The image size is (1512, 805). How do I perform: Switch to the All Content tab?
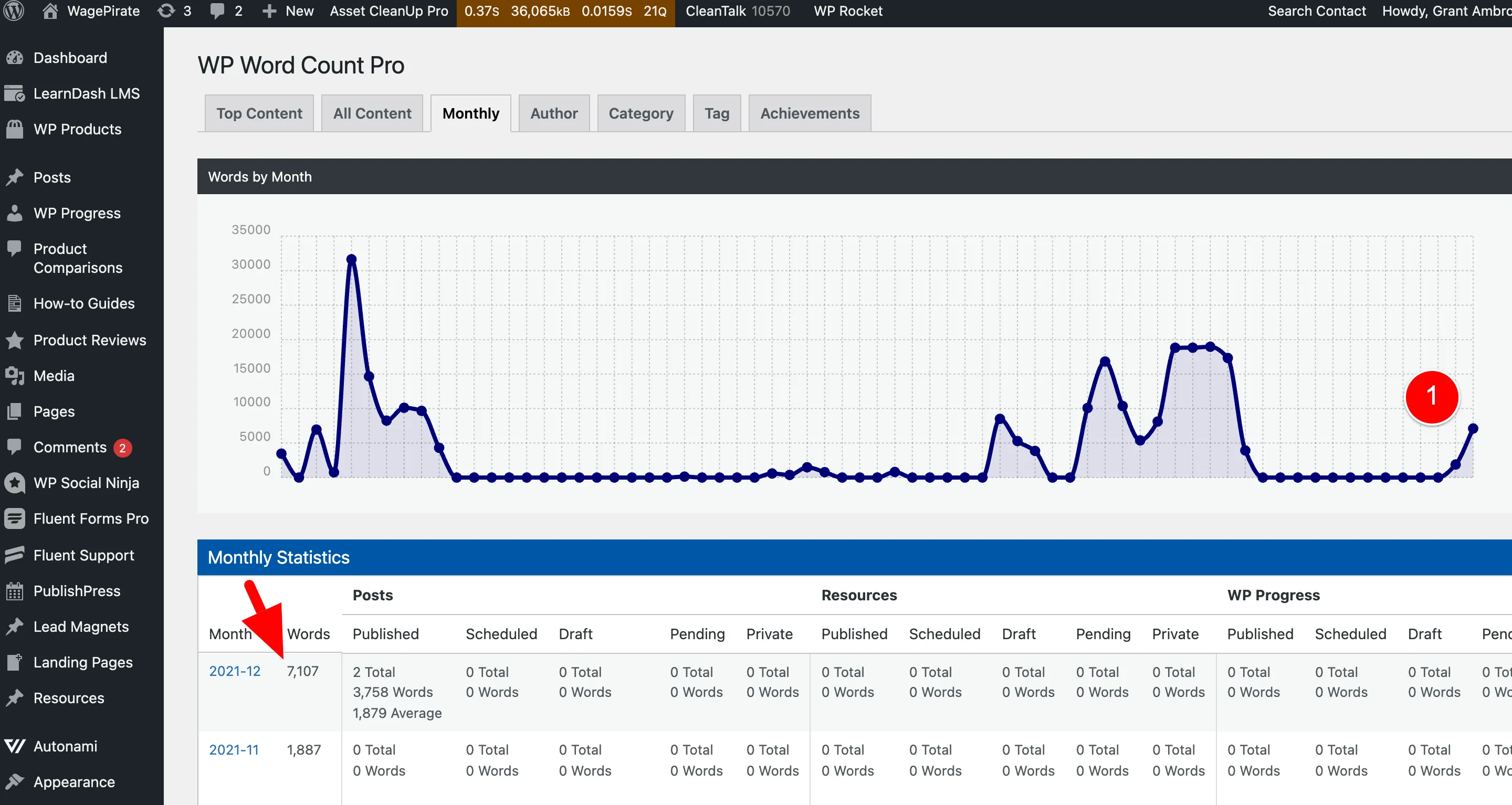[x=372, y=113]
